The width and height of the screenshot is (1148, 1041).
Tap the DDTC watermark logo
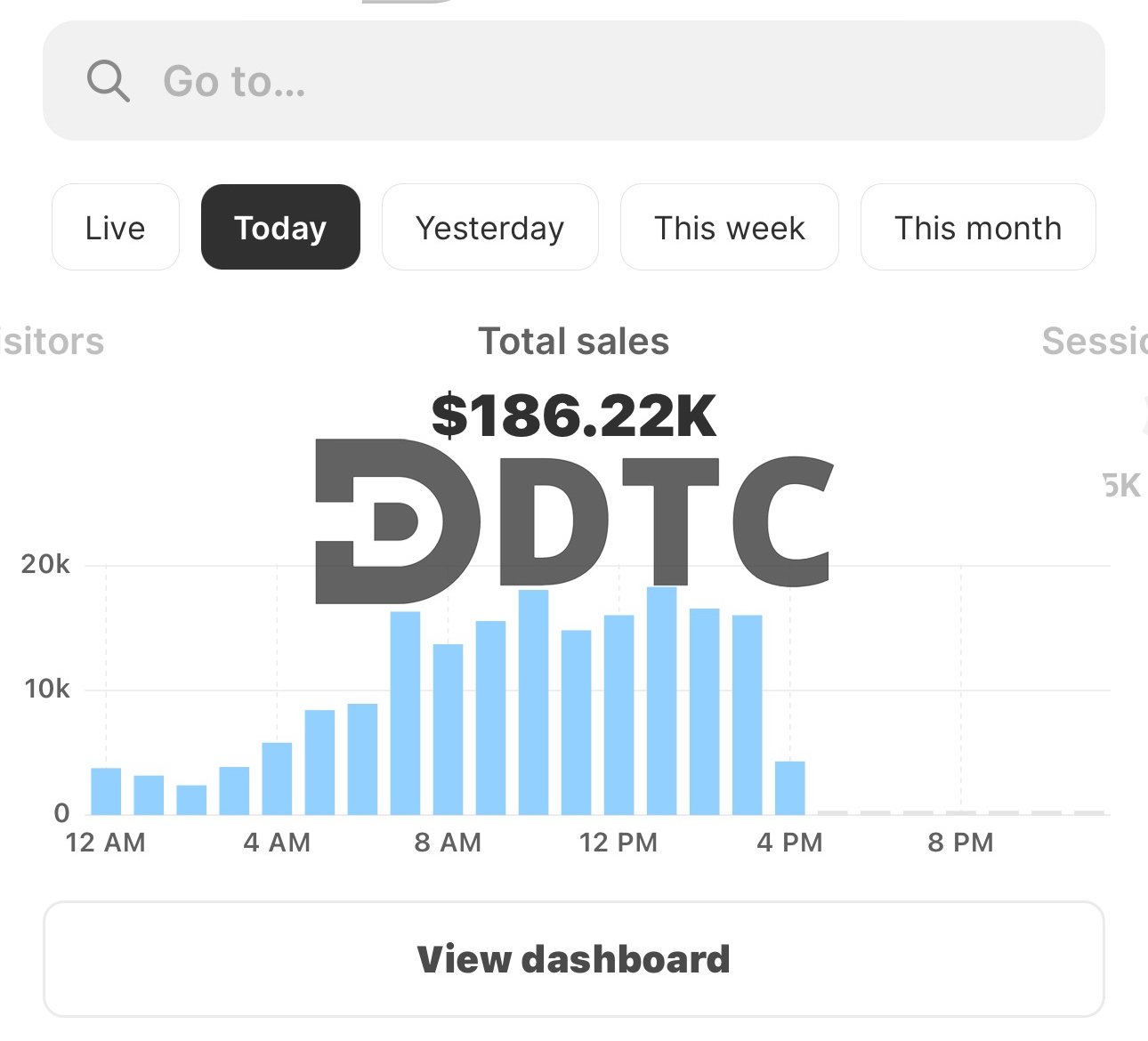(x=574, y=520)
